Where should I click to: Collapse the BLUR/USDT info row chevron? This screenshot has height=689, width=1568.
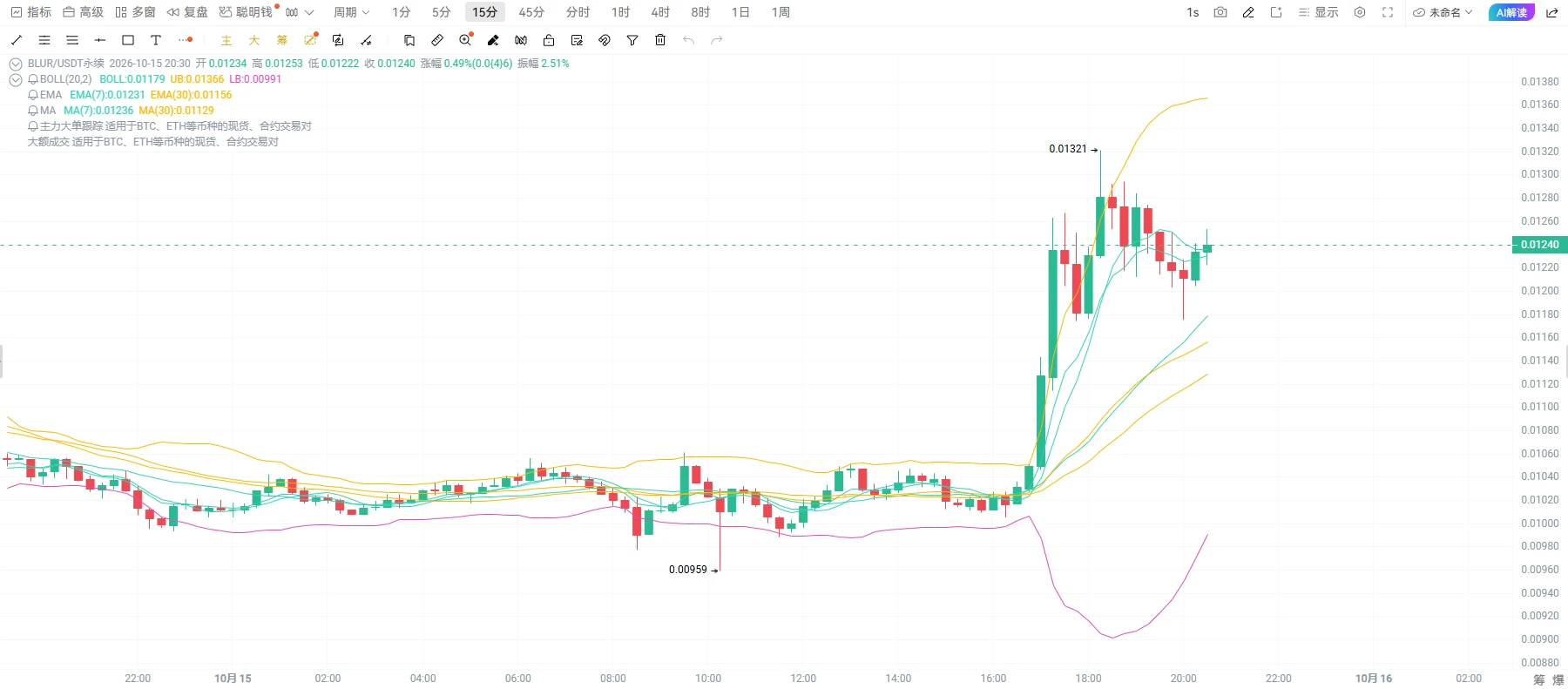(16, 64)
